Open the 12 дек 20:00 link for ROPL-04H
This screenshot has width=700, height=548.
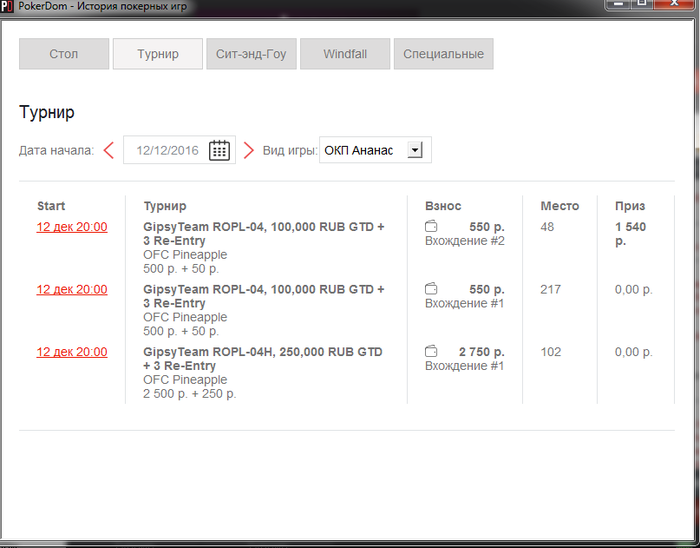pos(72,352)
